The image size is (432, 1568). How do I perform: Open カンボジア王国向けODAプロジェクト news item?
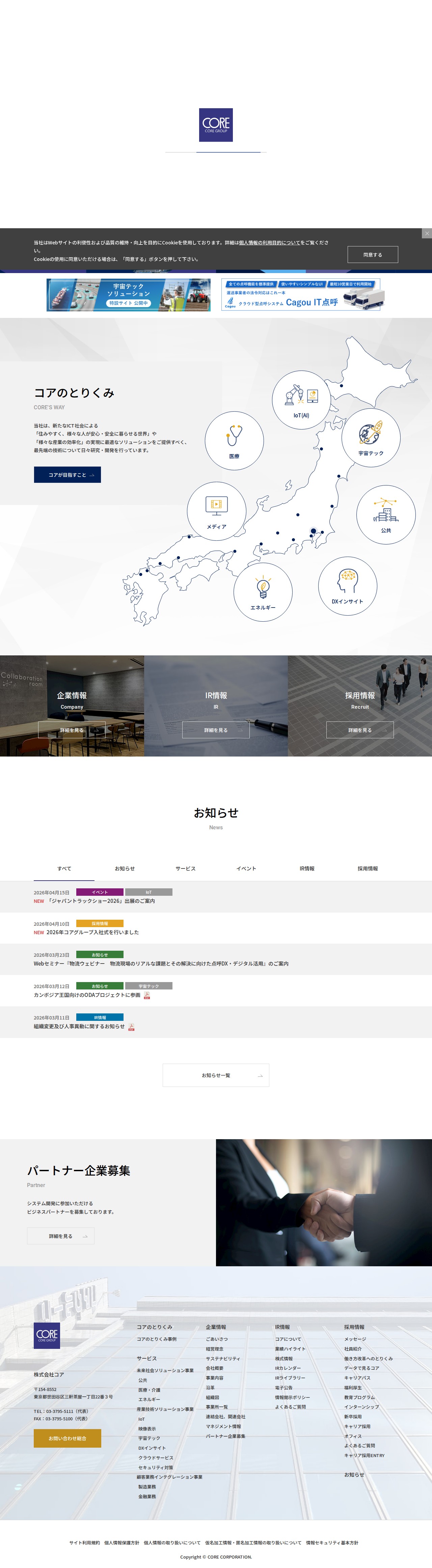click(x=87, y=995)
